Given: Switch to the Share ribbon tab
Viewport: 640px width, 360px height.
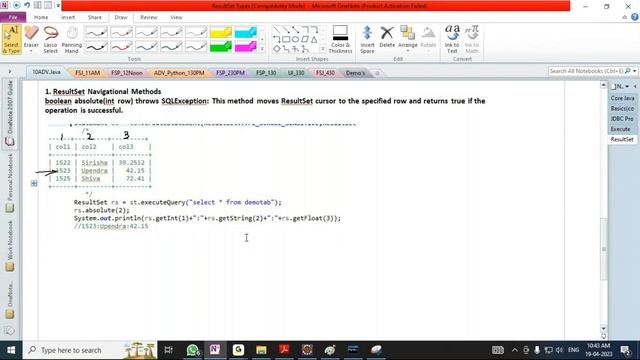Looking at the screenshot, I should click(x=94, y=18).
